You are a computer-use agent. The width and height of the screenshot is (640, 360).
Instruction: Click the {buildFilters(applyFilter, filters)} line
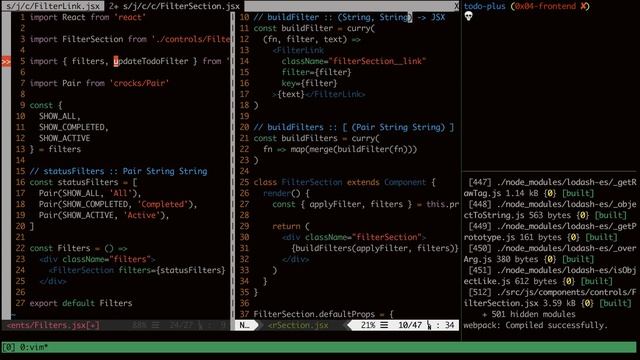[x=375, y=249]
